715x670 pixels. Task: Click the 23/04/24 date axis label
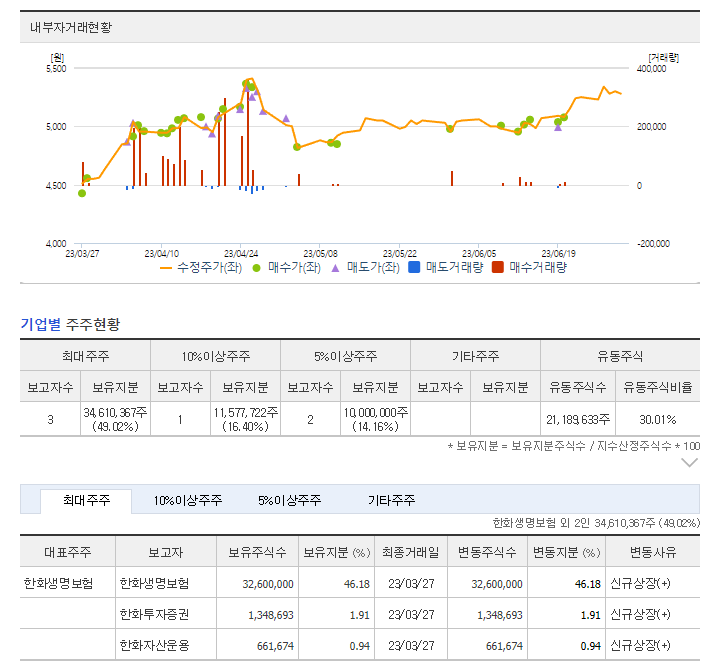tap(241, 254)
